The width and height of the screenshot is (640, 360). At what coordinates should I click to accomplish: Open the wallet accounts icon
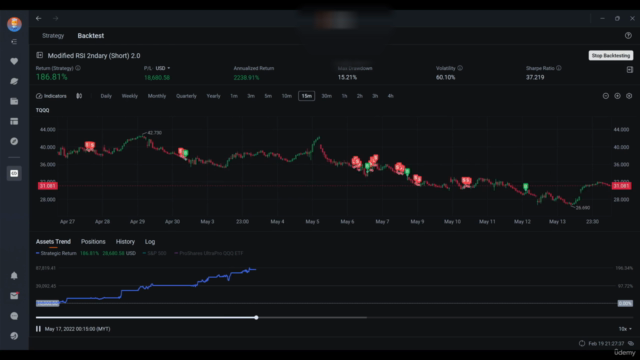[14, 101]
